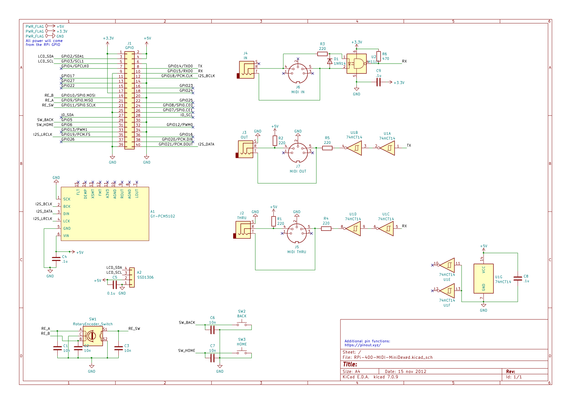Click the Date field in title block
Viewport: 571px width, 404px height.
click(x=406, y=372)
